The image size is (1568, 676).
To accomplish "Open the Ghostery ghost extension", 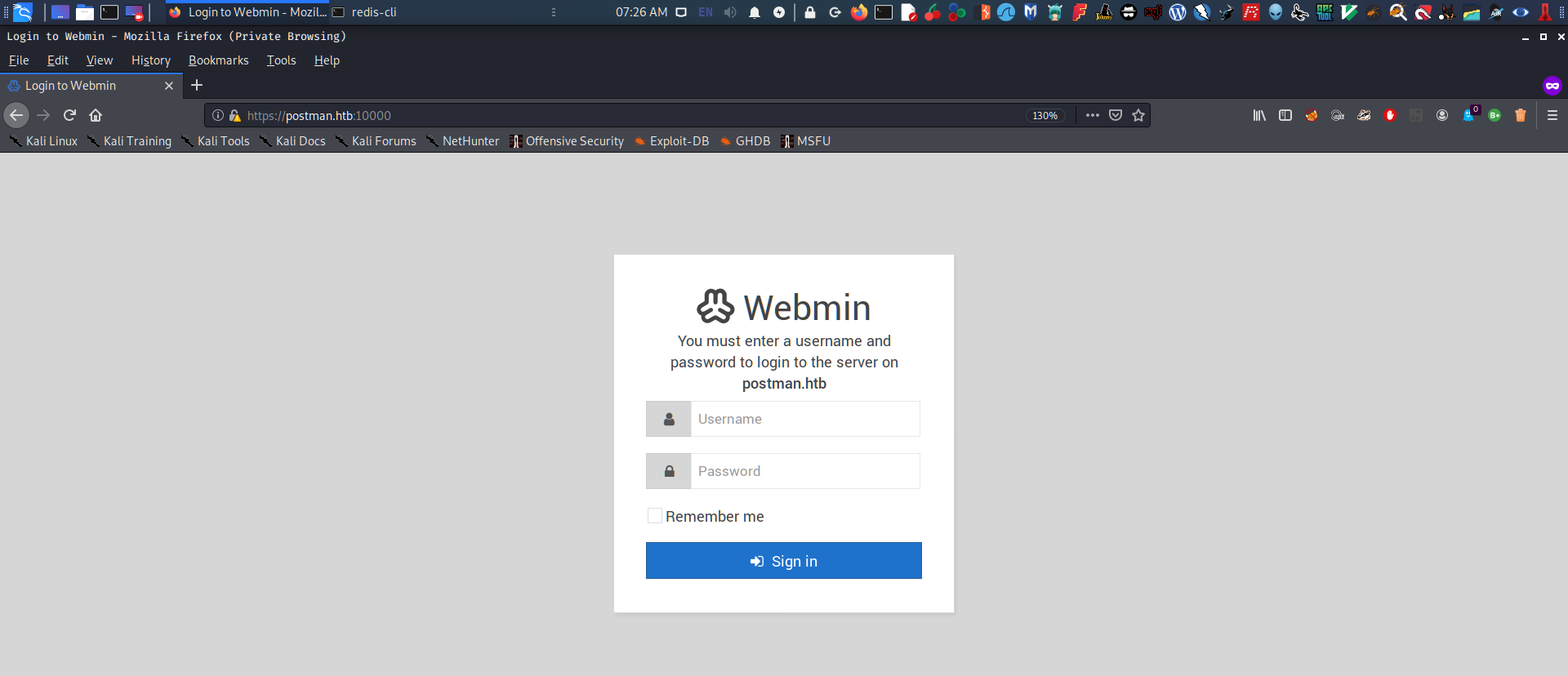I will [x=1469, y=115].
